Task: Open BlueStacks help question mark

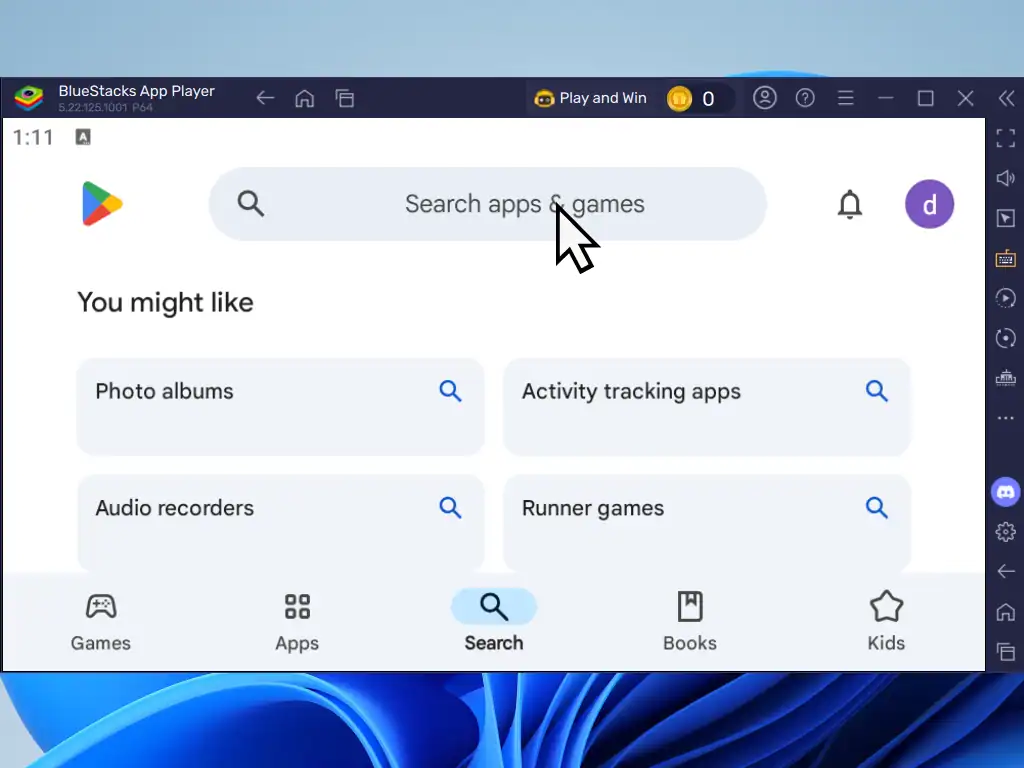Action: pos(805,98)
